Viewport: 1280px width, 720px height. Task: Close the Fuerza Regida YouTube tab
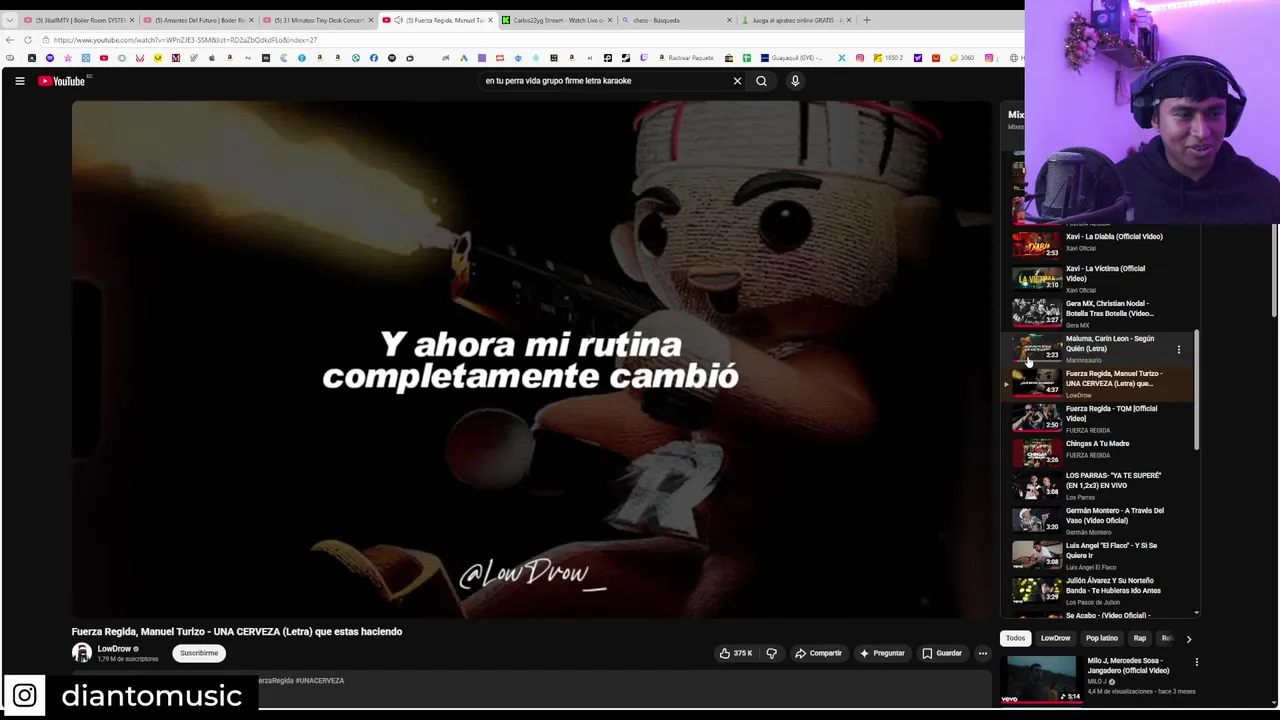coord(490,20)
